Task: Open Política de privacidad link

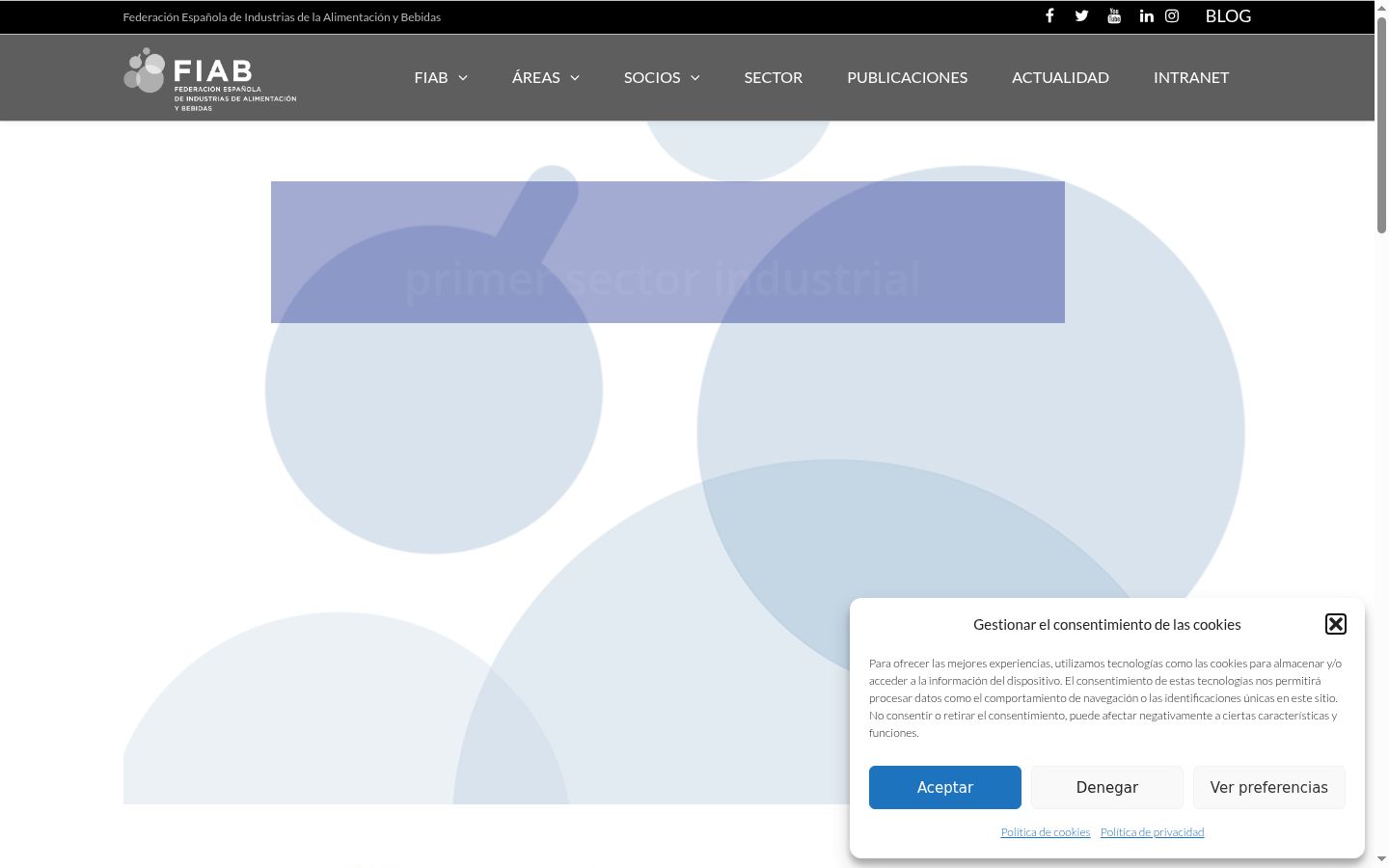Action: (x=1152, y=832)
